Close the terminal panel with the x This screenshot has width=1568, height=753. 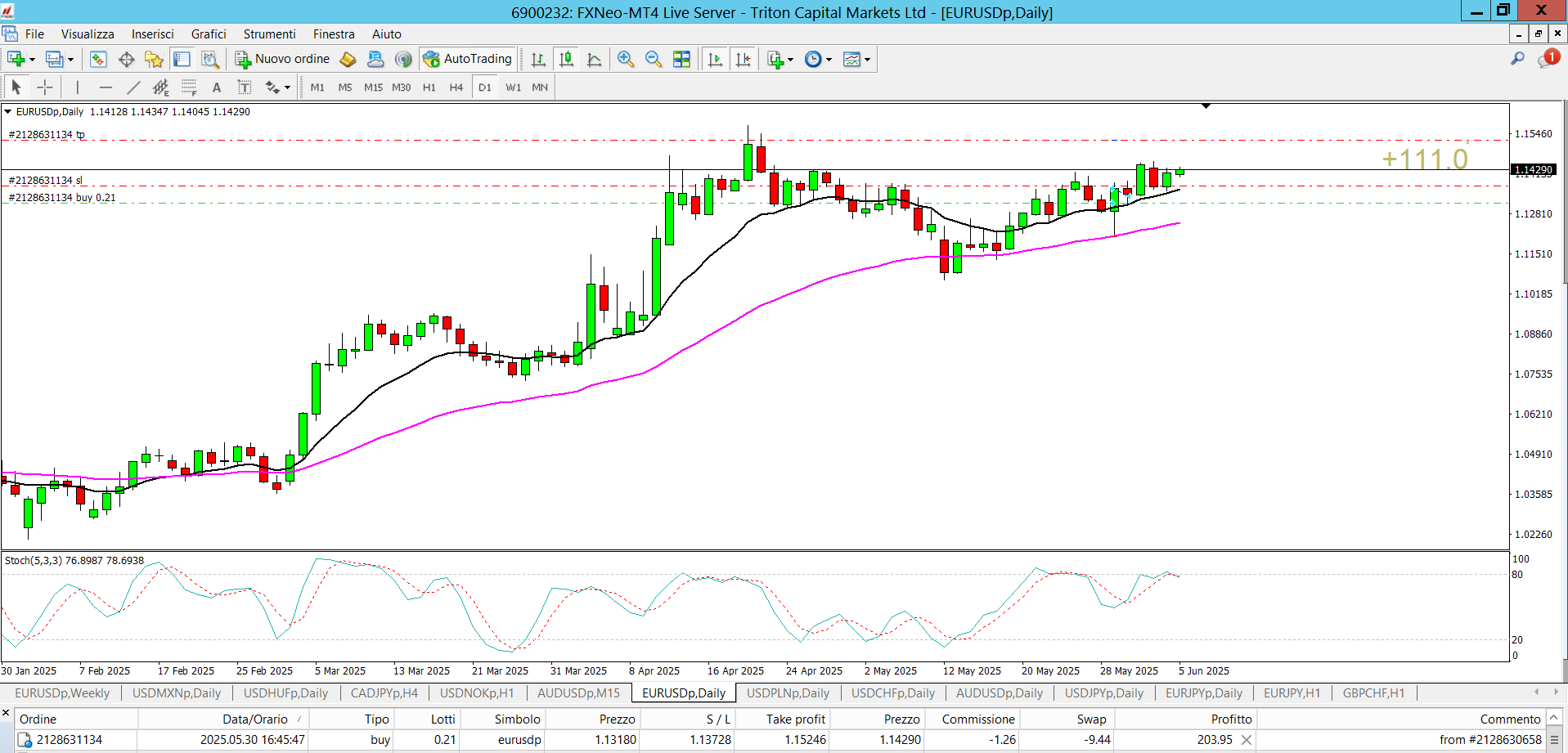click(x=6, y=714)
